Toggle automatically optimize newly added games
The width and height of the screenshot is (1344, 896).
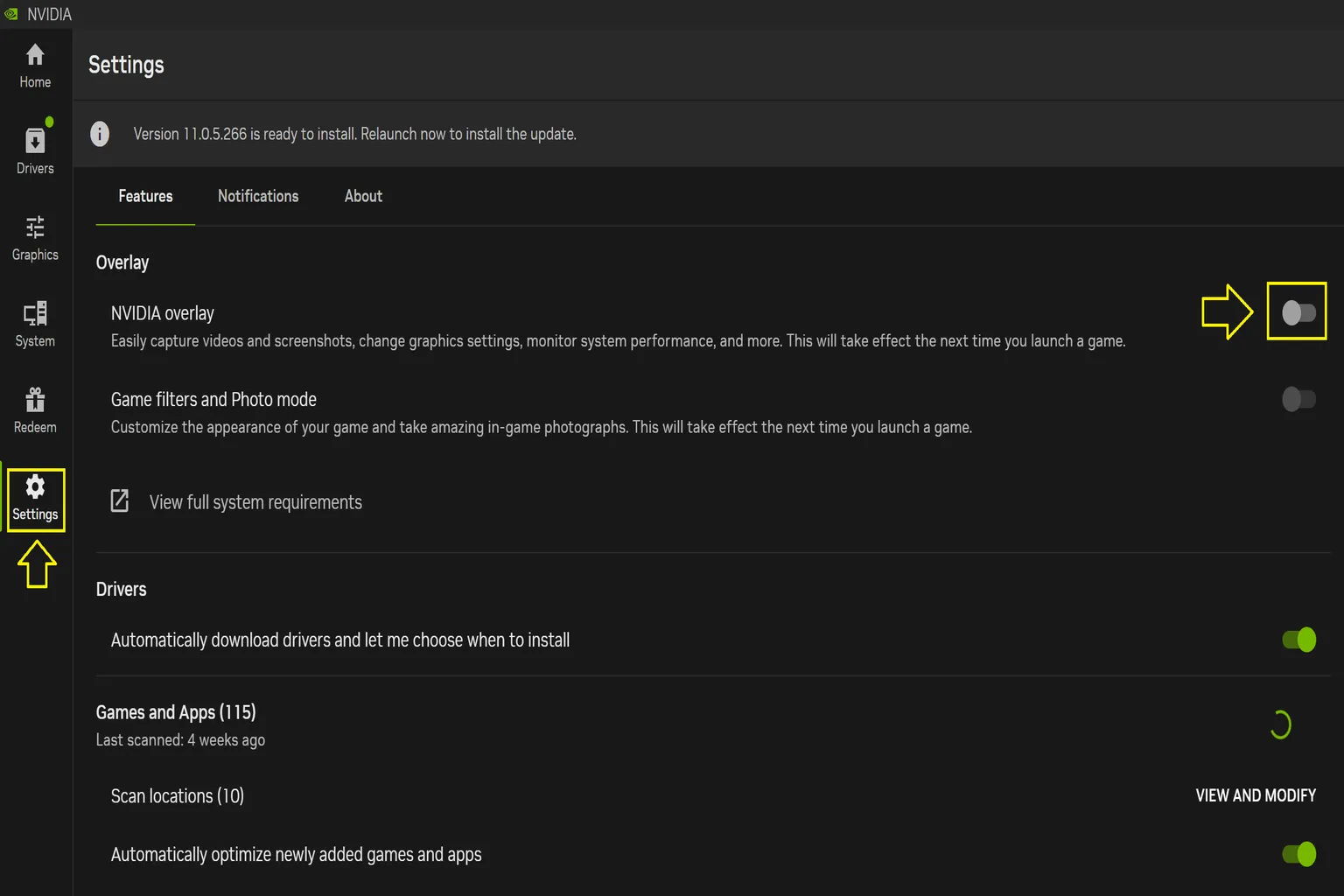1299,854
